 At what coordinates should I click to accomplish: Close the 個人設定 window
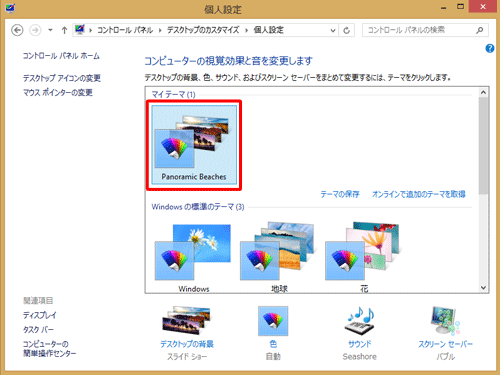(x=483, y=7)
